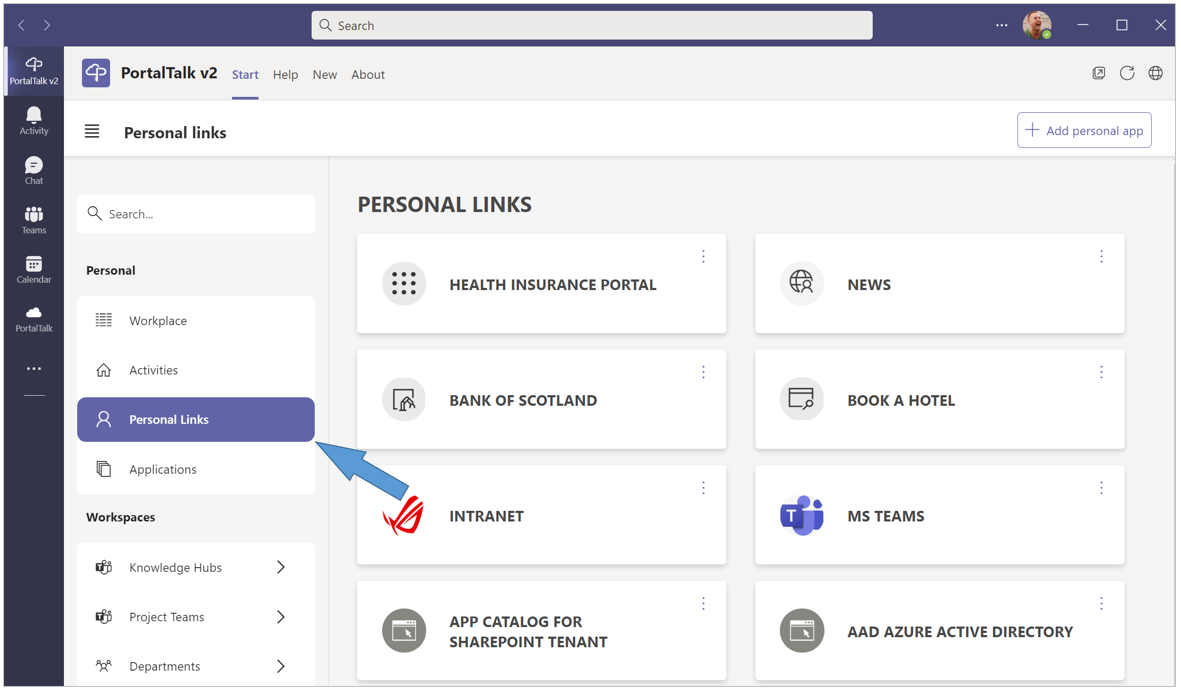Go forward with the forward arrow
Screen dimensions: 1181x691
(x=47, y=25)
